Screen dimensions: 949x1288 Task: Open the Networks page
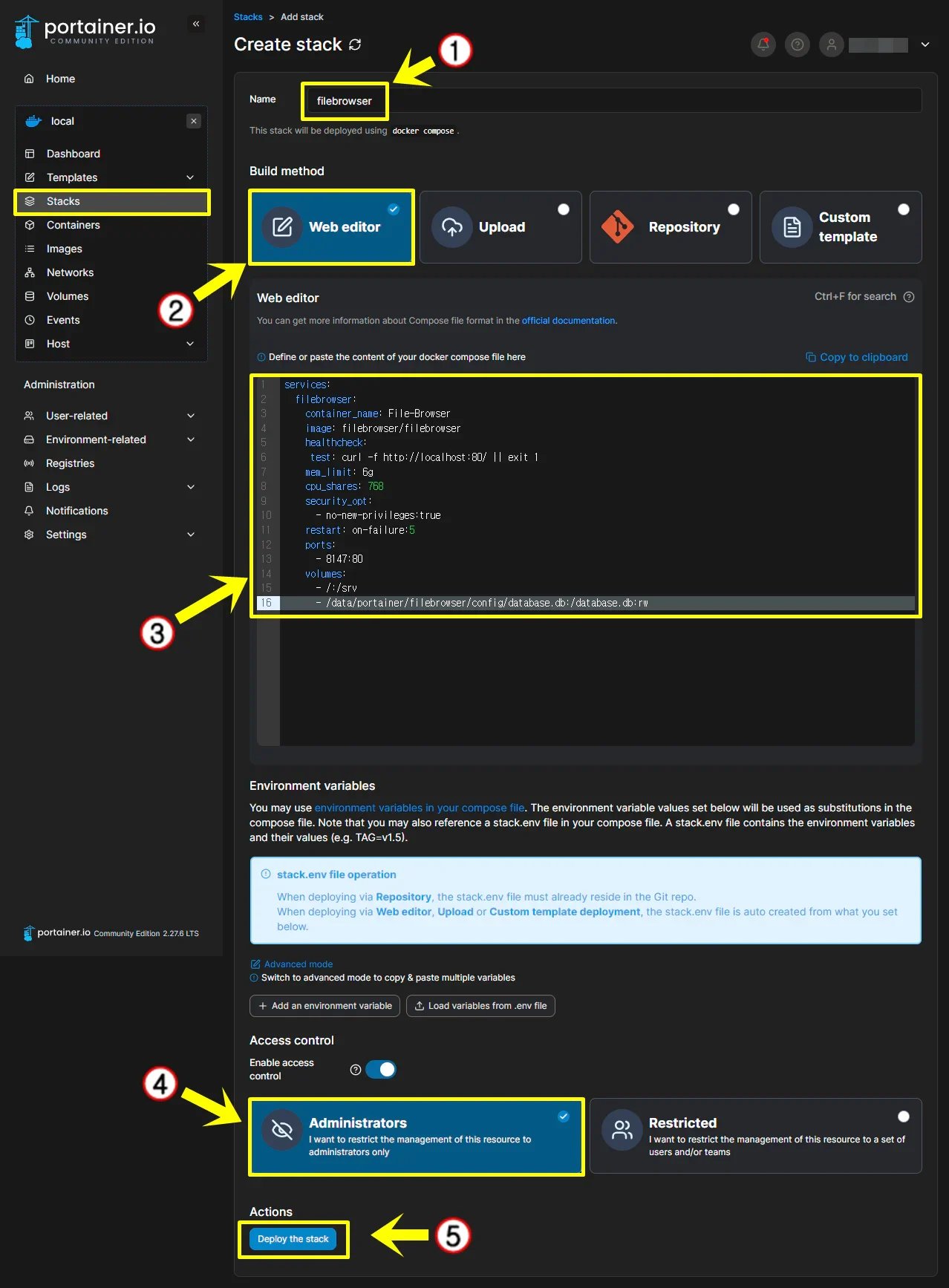coord(70,272)
